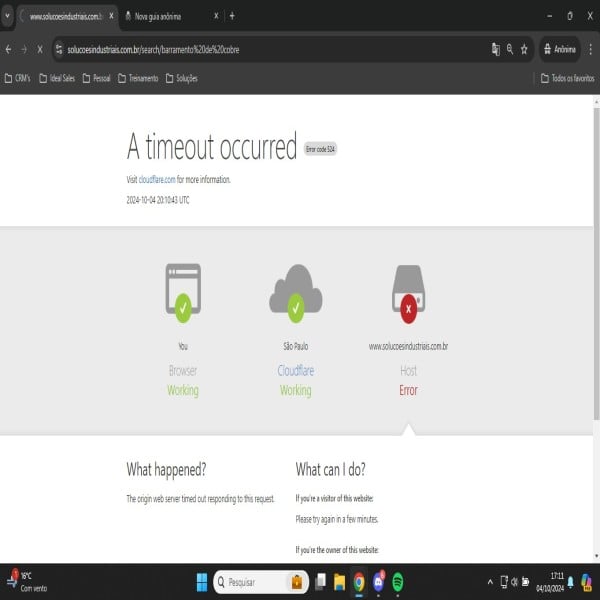The width and height of the screenshot is (600, 600).
Task: Go back to the previous page
Action: coord(8,49)
